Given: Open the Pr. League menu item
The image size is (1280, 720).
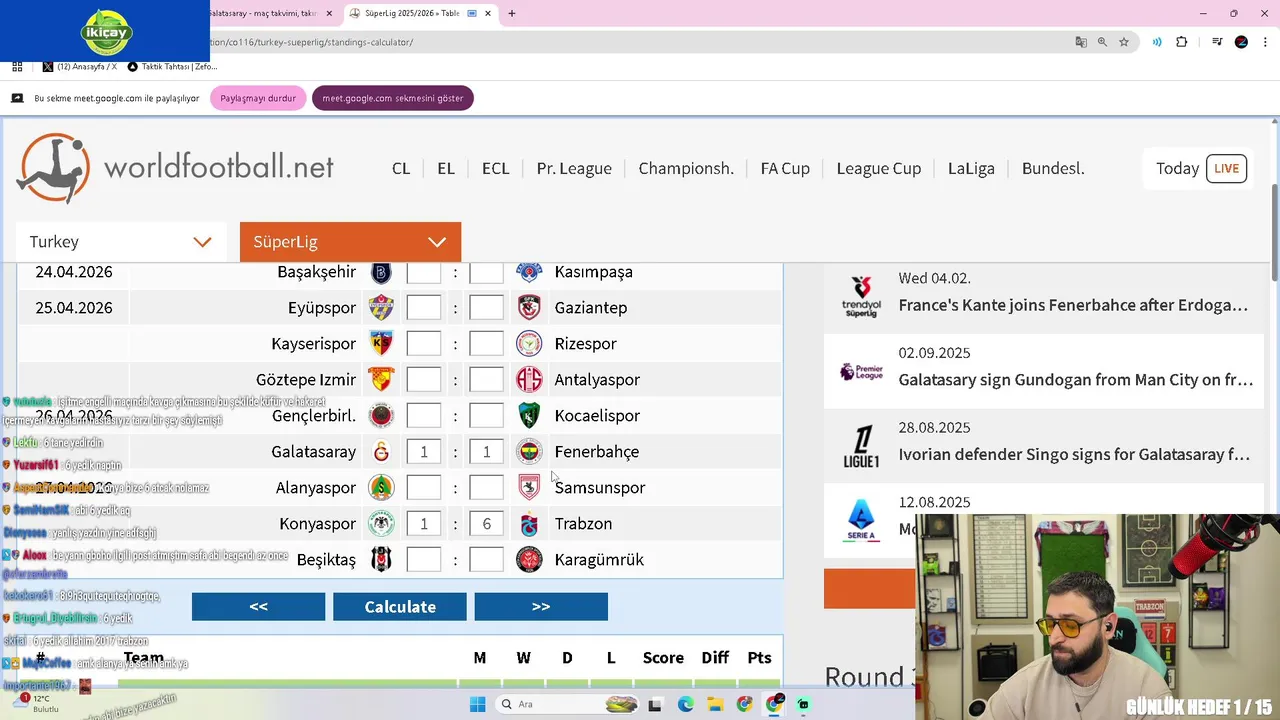Looking at the screenshot, I should (574, 168).
